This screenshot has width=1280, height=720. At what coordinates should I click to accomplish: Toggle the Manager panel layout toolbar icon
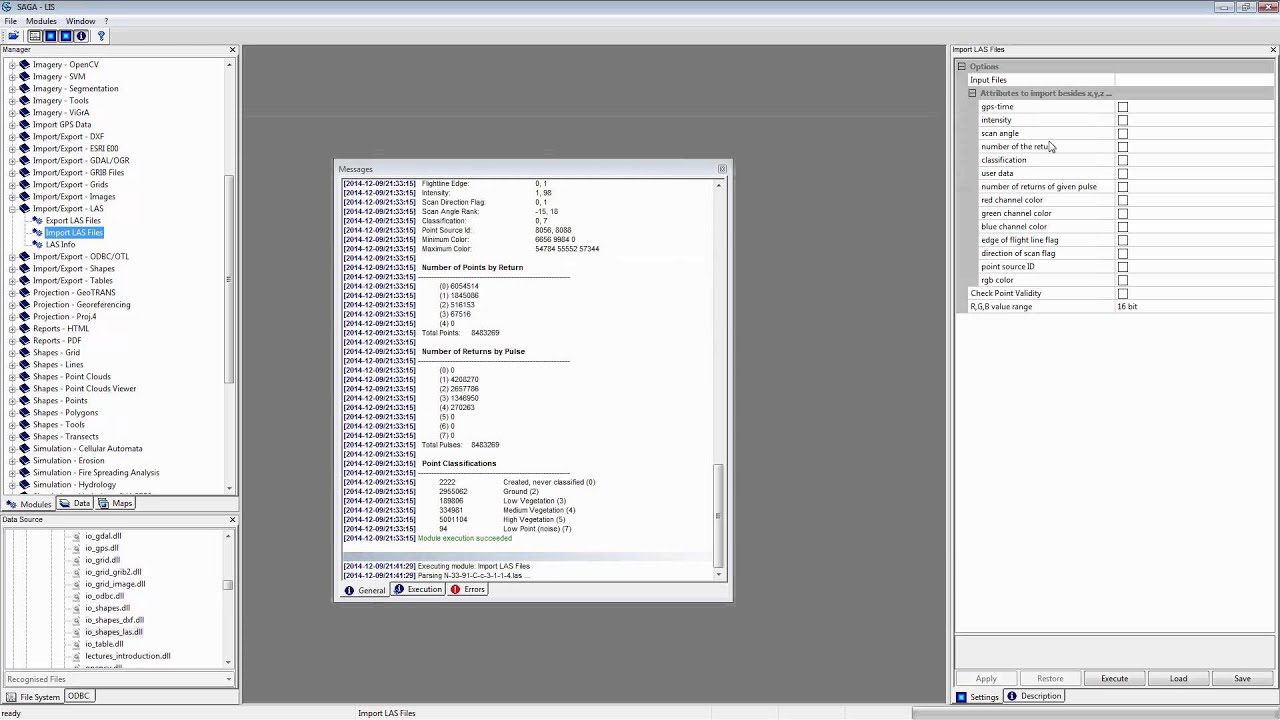pyautogui.click(x=34, y=36)
